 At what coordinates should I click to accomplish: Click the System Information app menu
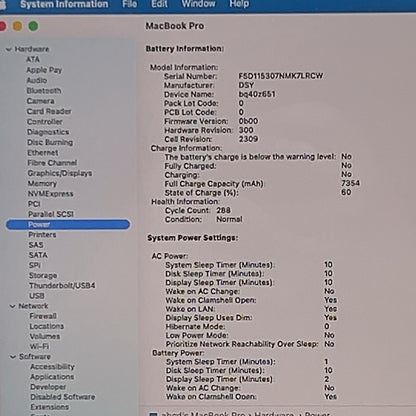(64, 4)
